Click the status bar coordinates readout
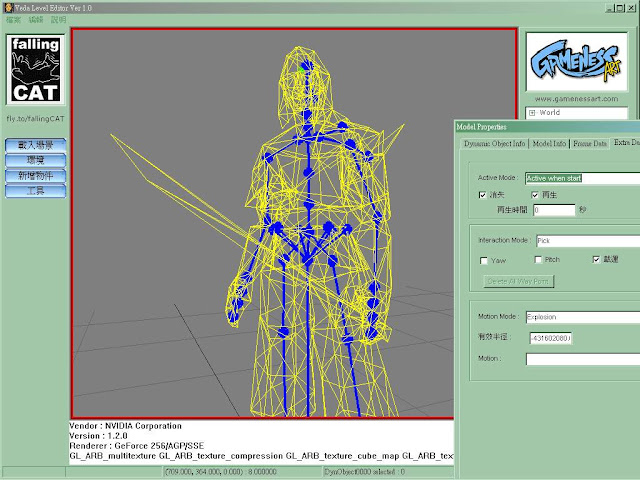 point(220,472)
